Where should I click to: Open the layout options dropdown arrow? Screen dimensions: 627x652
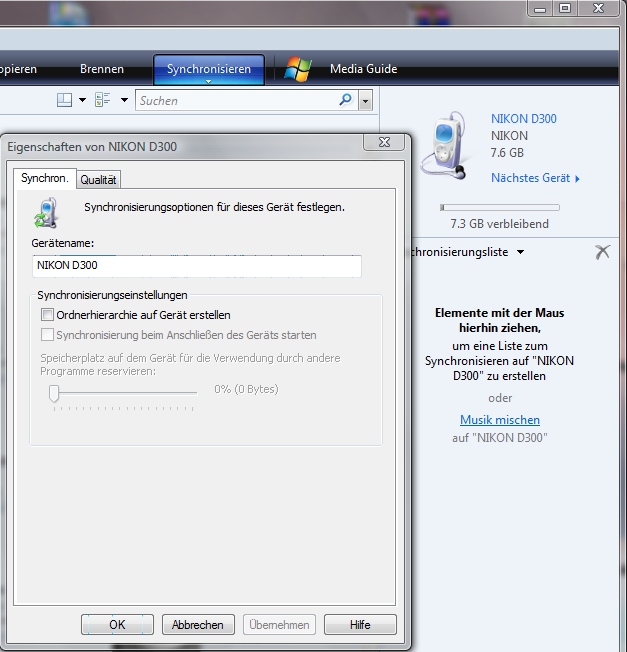(82, 100)
